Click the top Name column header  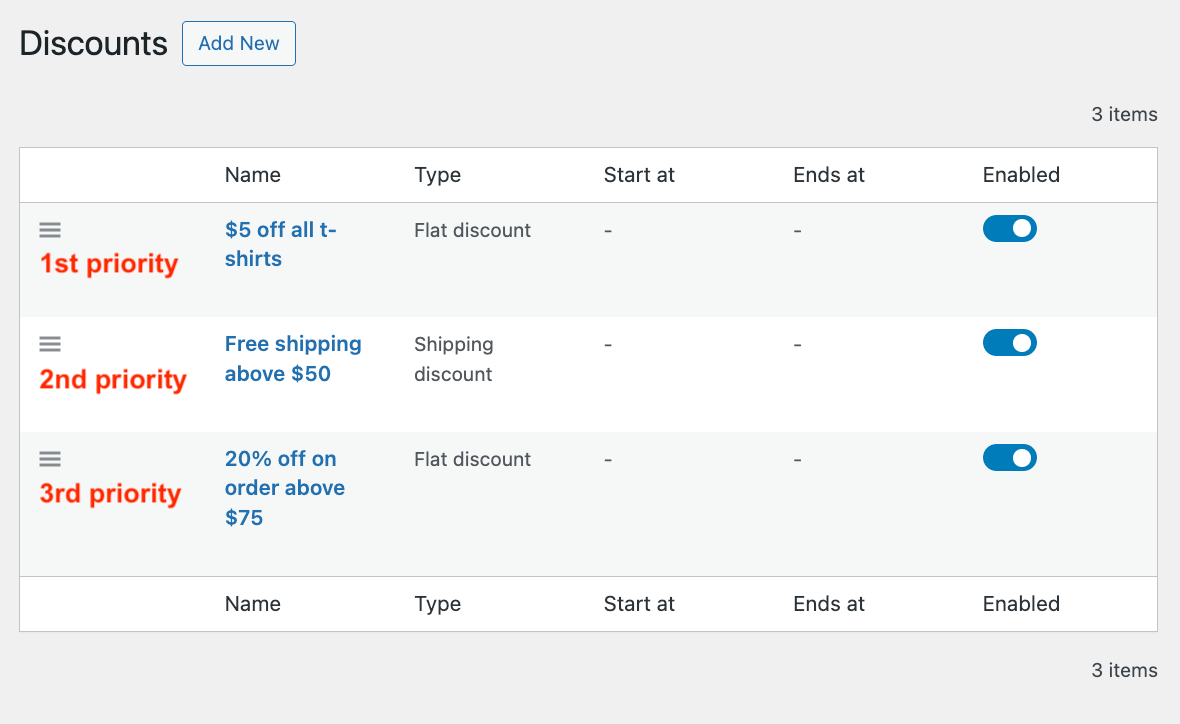tap(252, 175)
